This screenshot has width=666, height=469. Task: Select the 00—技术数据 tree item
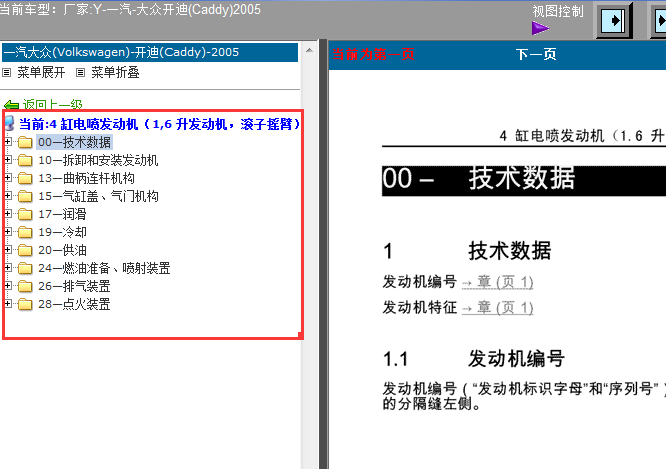pyautogui.click(x=74, y=142)
